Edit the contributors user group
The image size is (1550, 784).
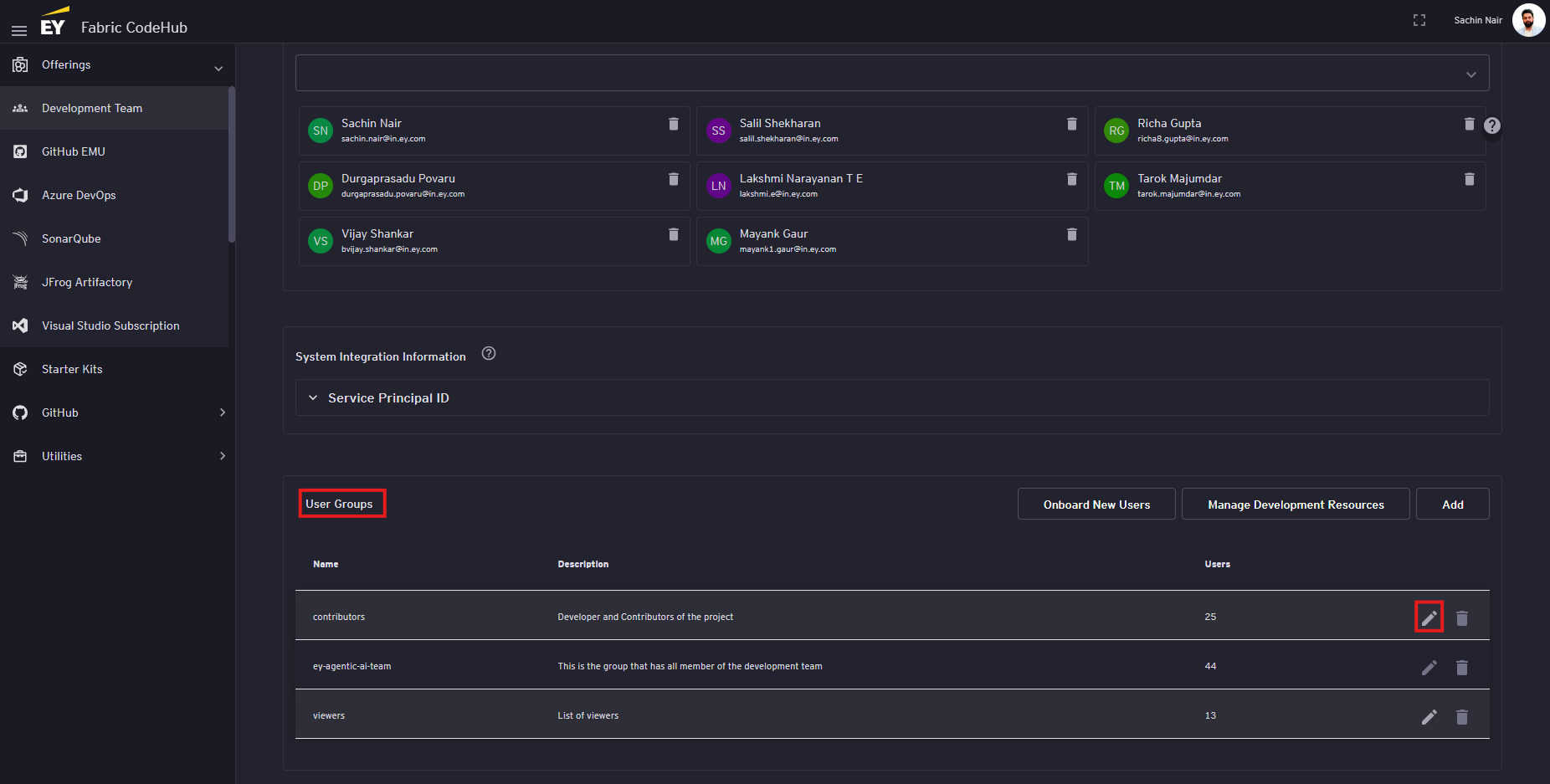(1429, 617)
